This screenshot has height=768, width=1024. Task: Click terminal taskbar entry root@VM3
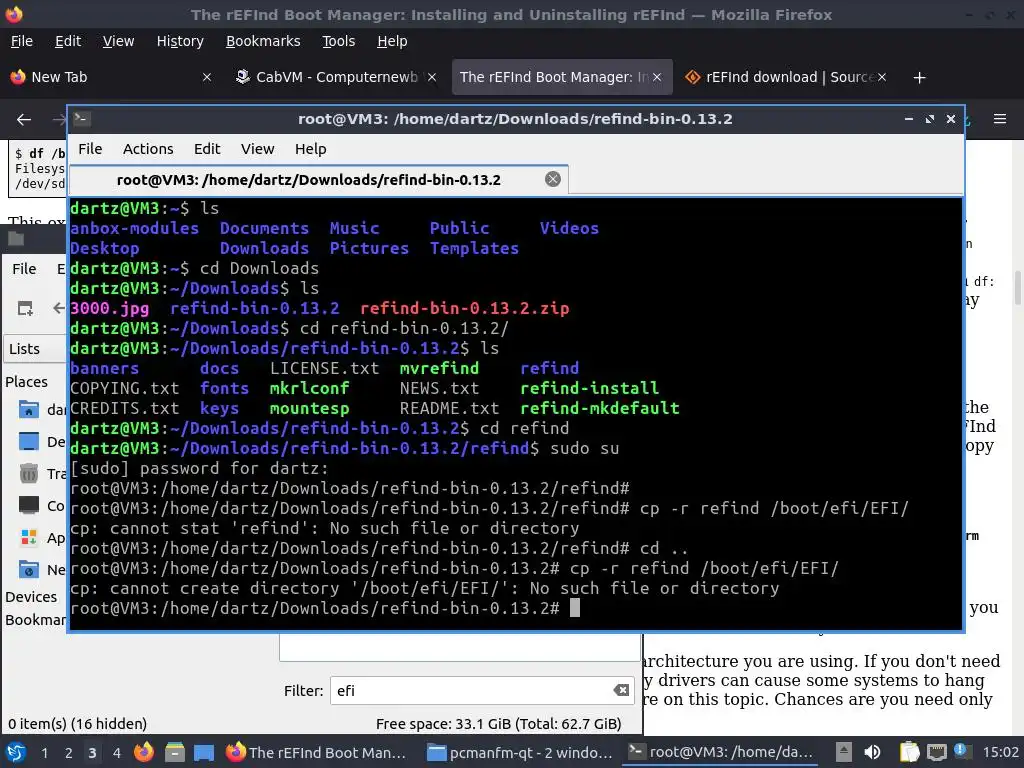coord(720,752)
